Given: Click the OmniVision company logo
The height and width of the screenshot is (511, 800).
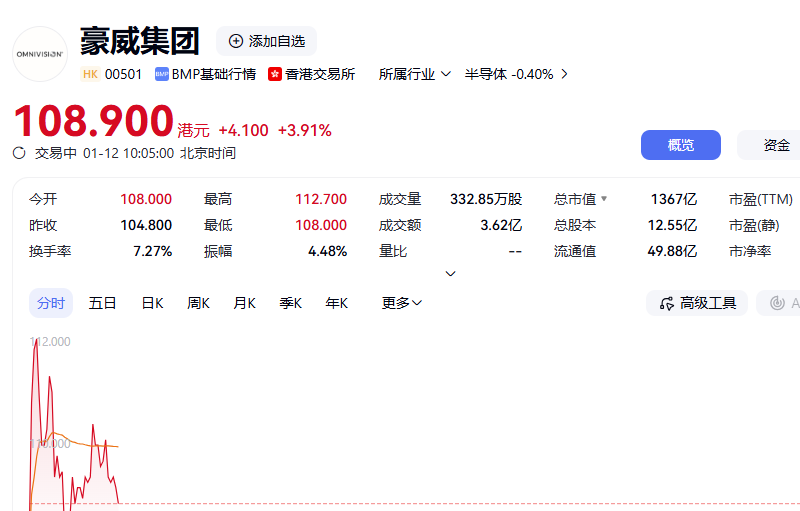Looking at the screenshot, I should click(40, 54).
